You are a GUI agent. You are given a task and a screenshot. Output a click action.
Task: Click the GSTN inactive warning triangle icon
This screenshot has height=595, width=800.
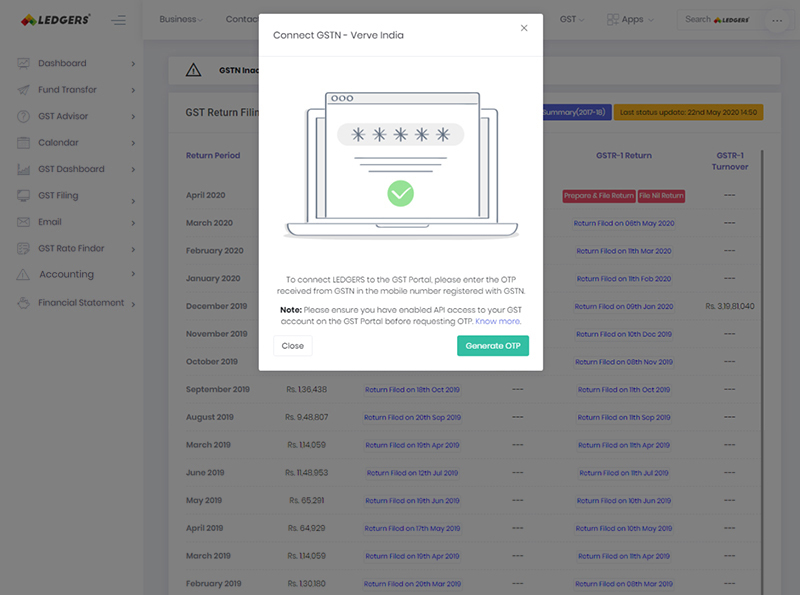(193, 70)
